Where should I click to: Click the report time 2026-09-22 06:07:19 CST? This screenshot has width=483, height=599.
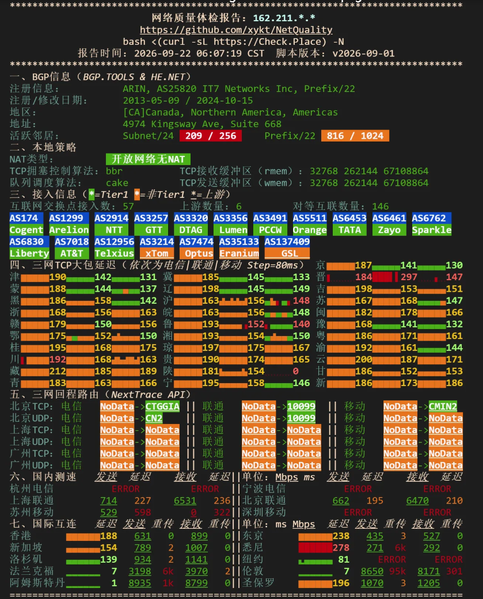click(199, 53)
